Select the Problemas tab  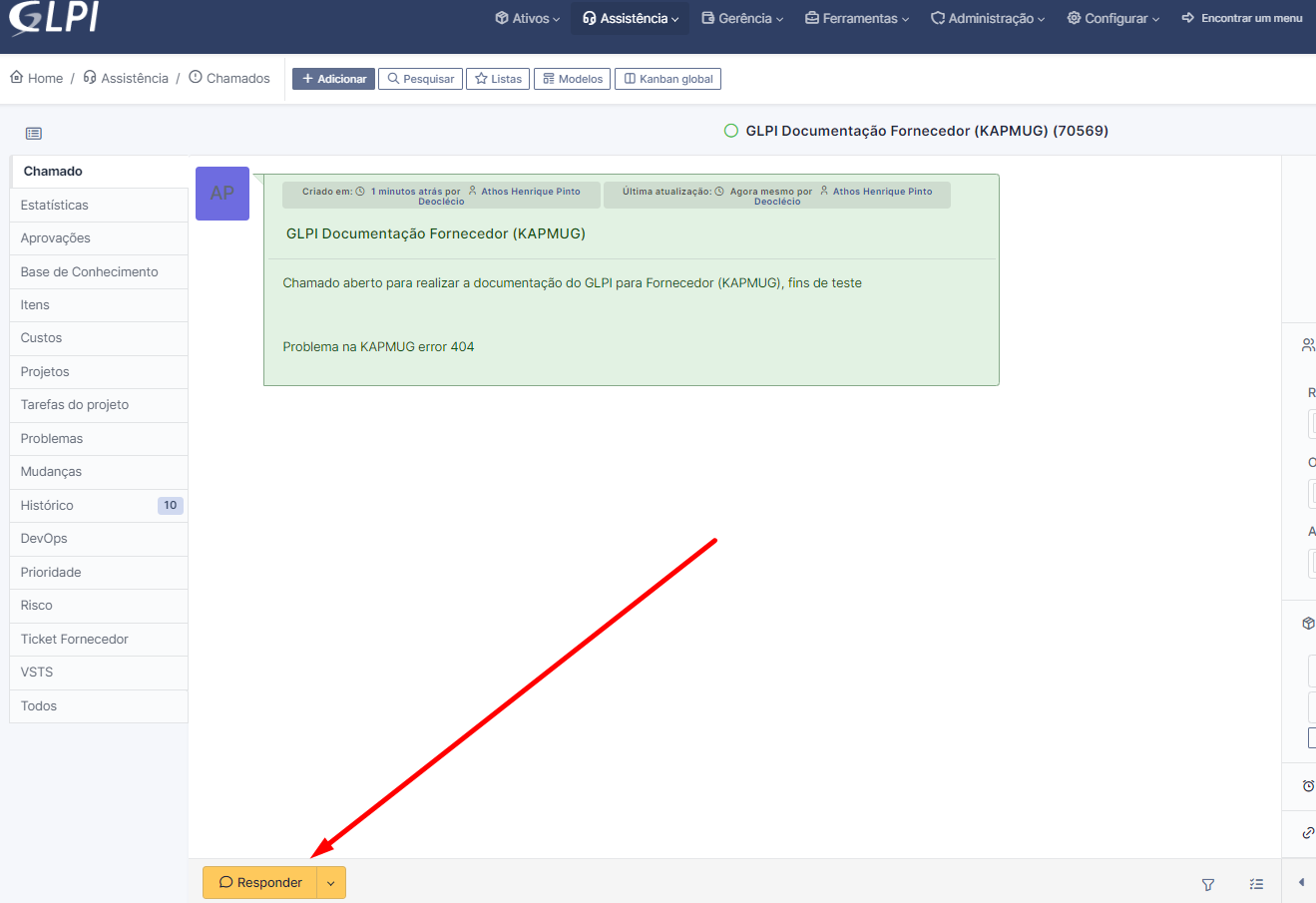(99, 439)
